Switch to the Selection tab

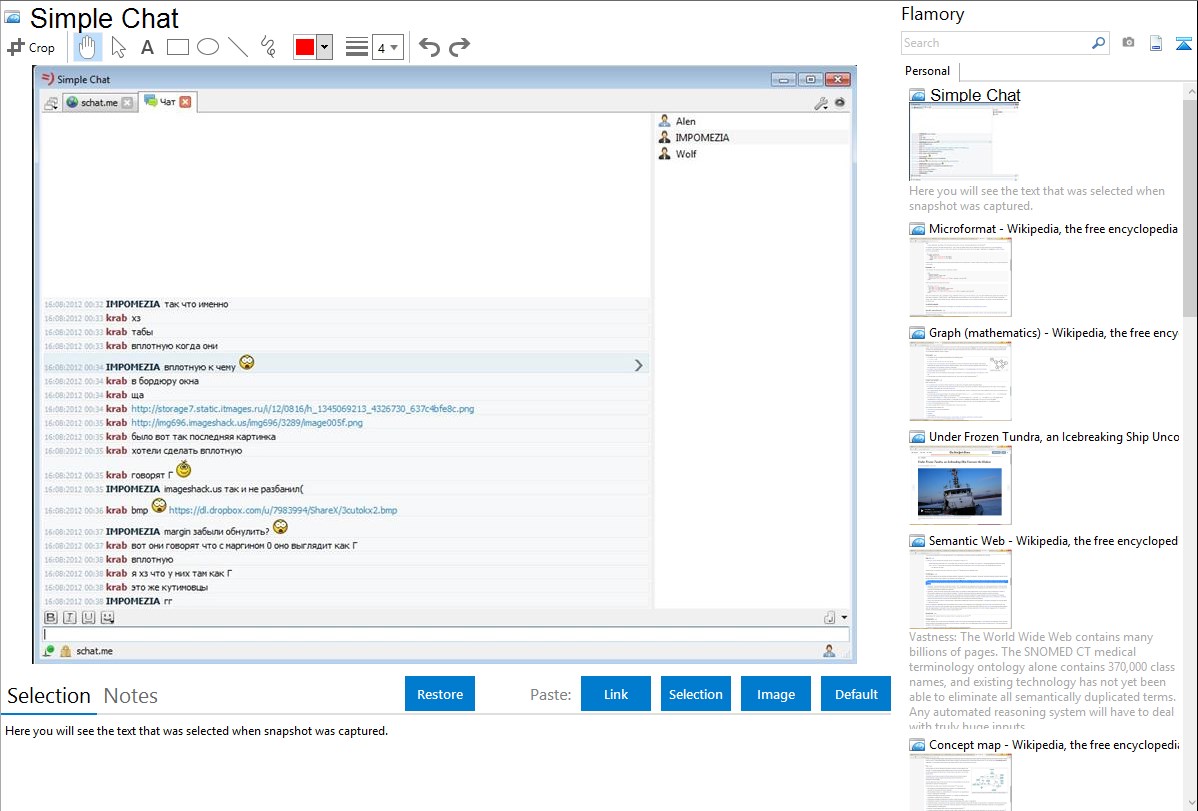49,696
